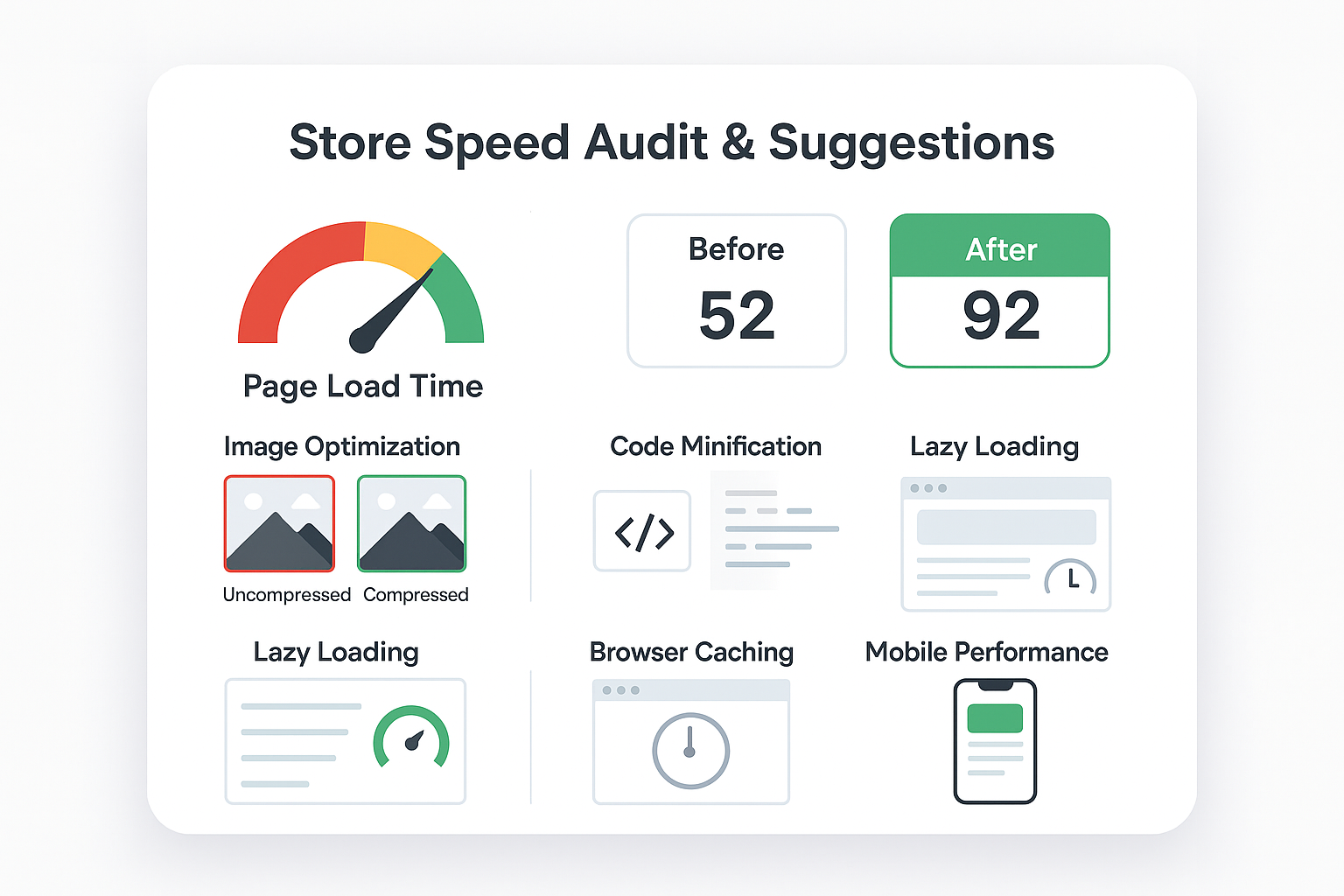
Task: Click the Code Minification code brackets icon
Action: (x=642, y=531)
